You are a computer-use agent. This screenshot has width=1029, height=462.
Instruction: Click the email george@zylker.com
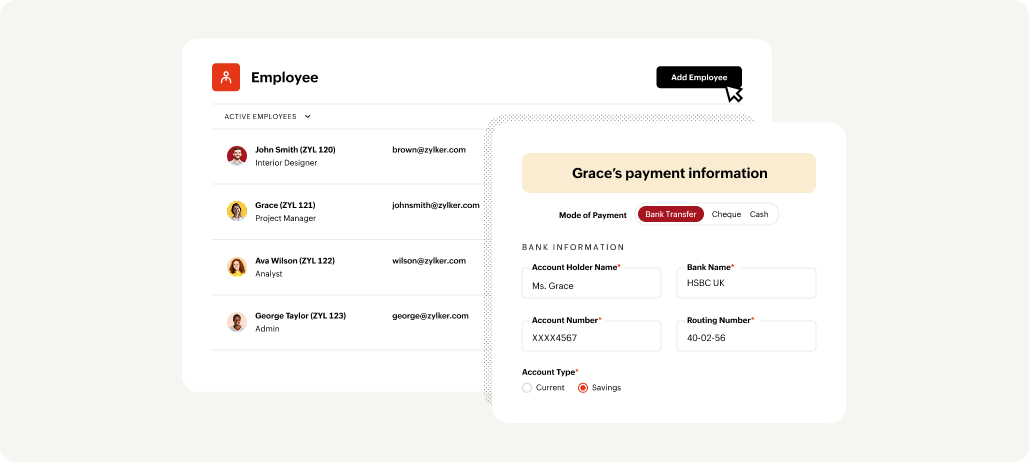430,316
